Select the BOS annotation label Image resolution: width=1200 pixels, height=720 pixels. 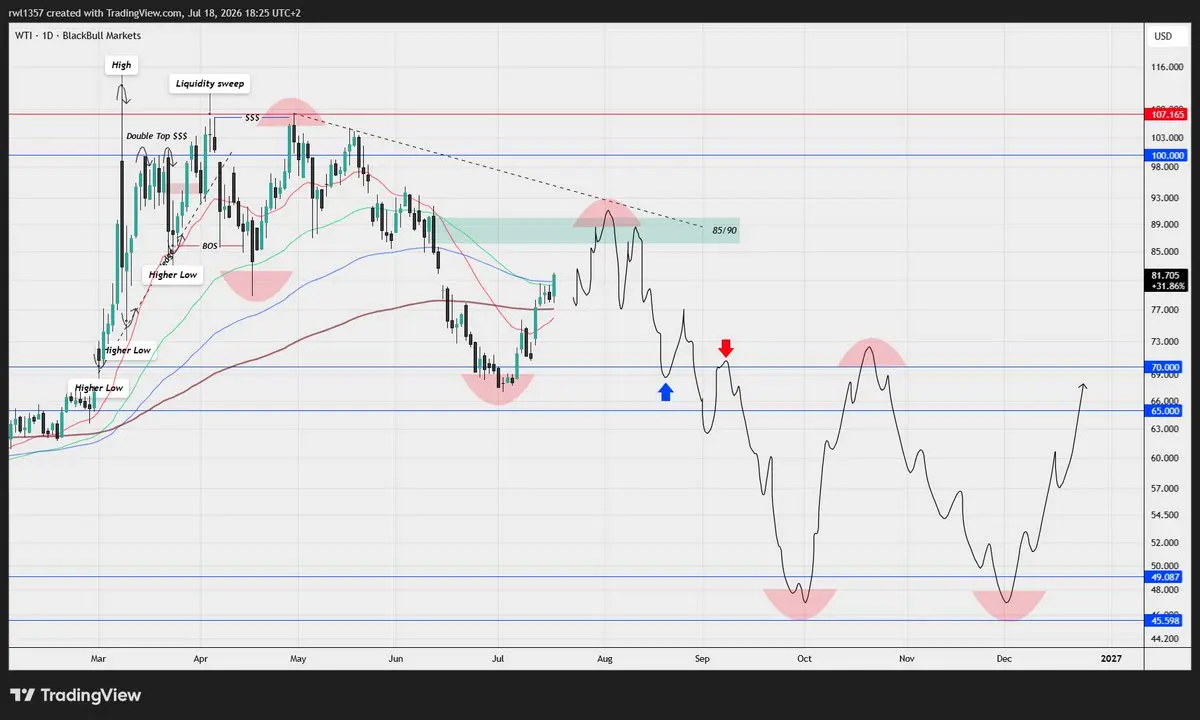(210, 245)
